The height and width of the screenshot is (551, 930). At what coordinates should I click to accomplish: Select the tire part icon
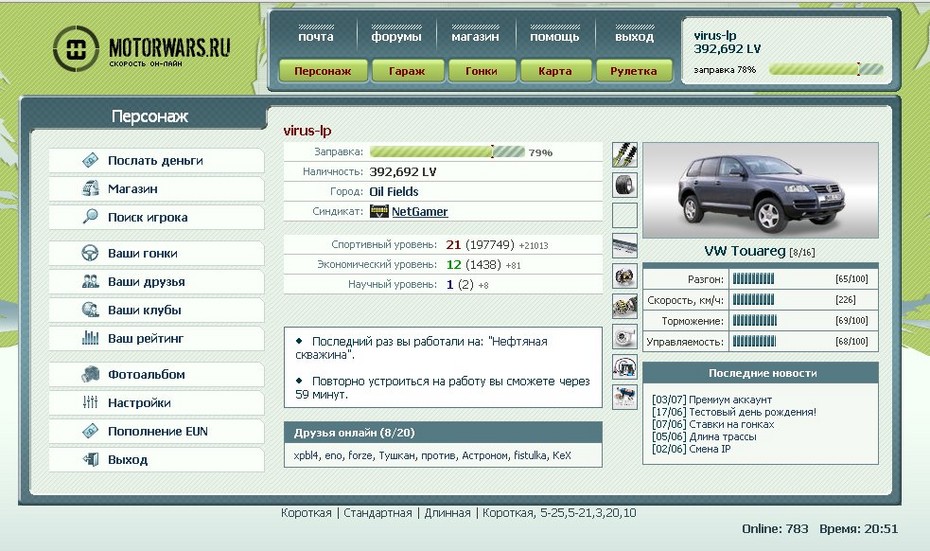point(625,185)
